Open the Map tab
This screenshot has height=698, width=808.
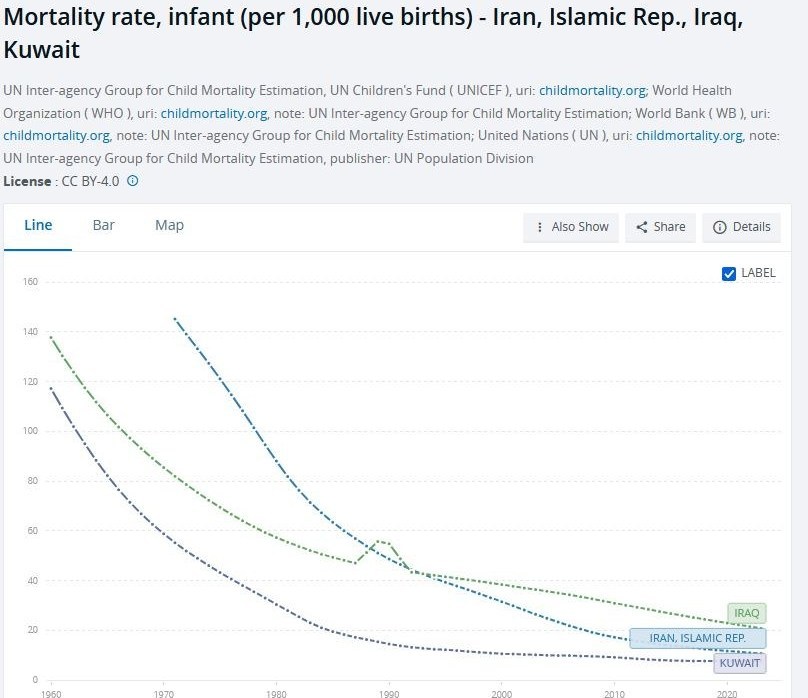(x=169, y=225)
